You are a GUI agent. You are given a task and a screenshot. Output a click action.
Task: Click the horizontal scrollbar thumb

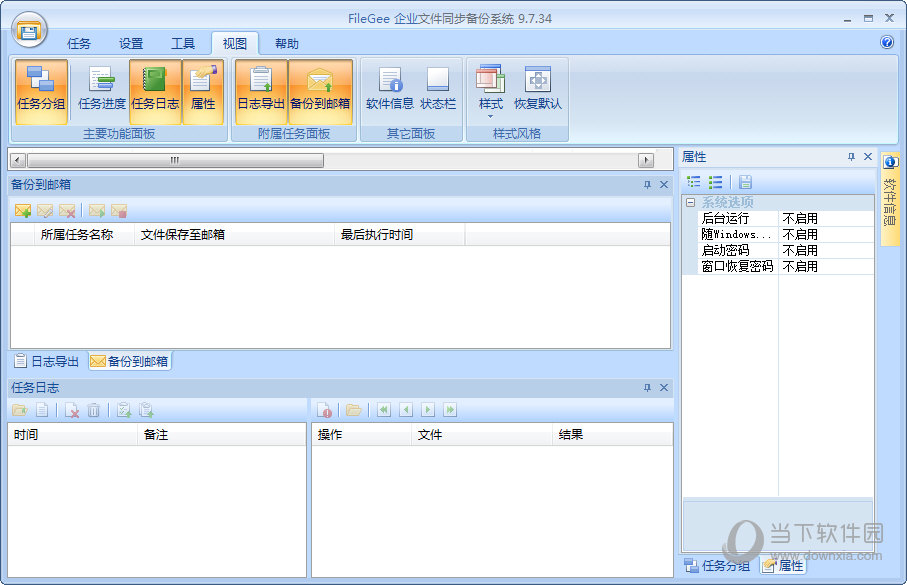pyautogui.click(x=175, y=160)
